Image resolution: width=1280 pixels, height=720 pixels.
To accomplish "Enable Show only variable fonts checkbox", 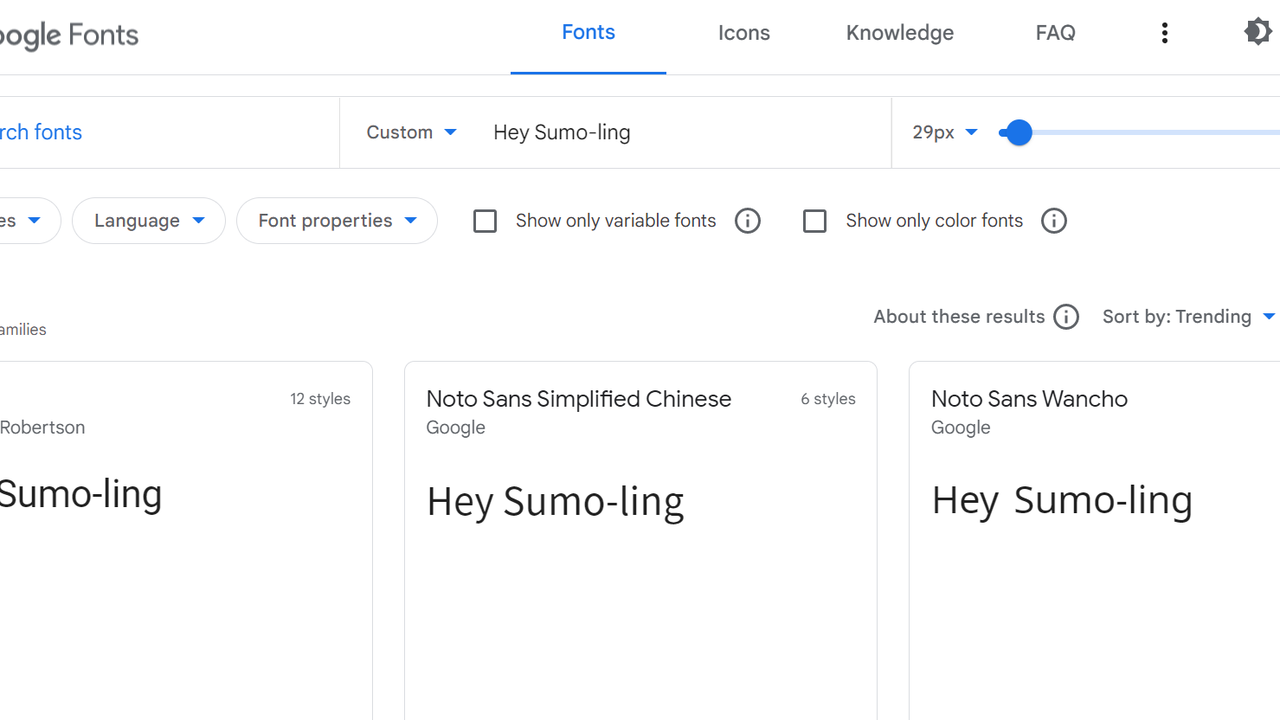I will pos(485,221).
